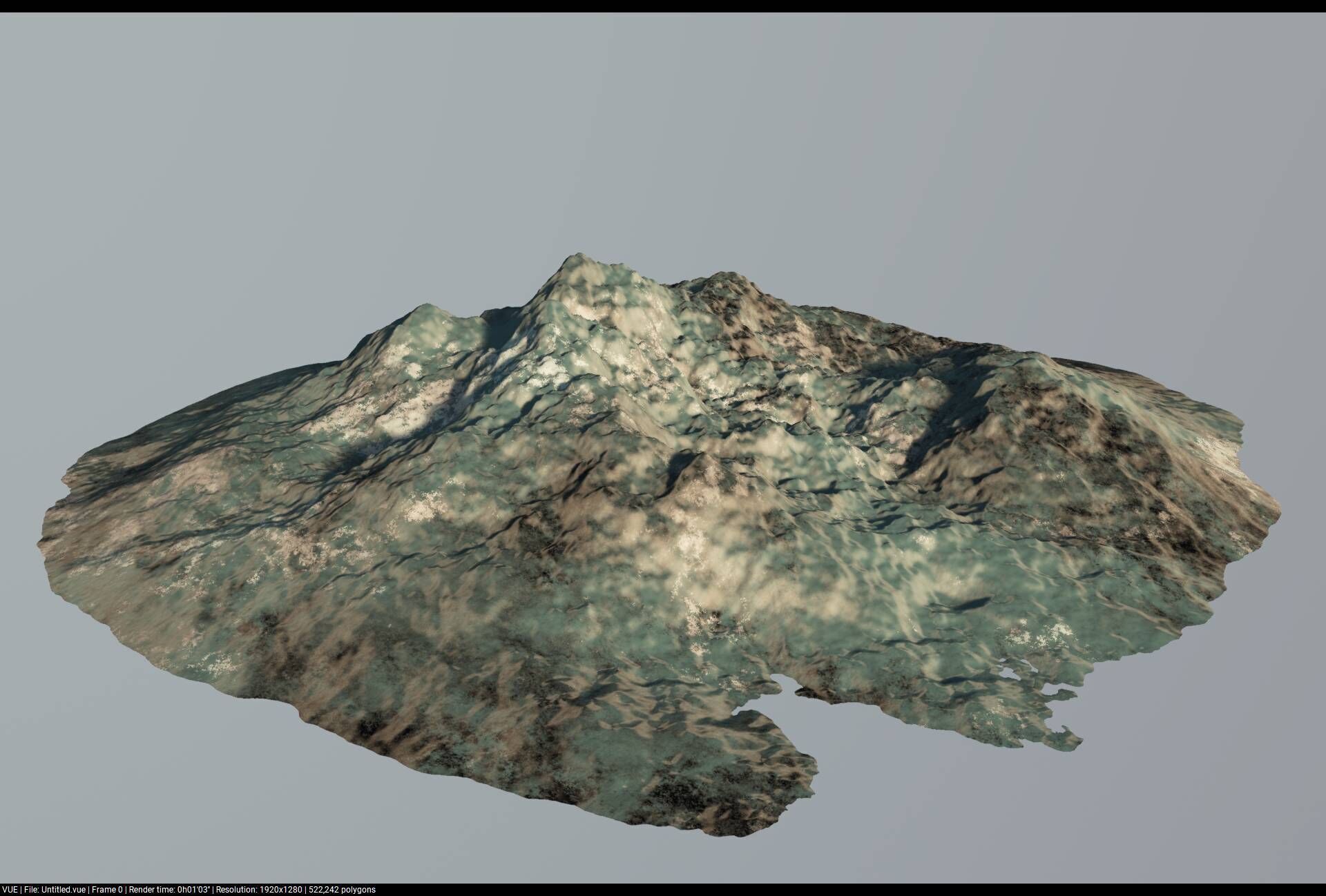Click '522,242 polygons' status text
The image size is (1326, 896).
point(342,890)
